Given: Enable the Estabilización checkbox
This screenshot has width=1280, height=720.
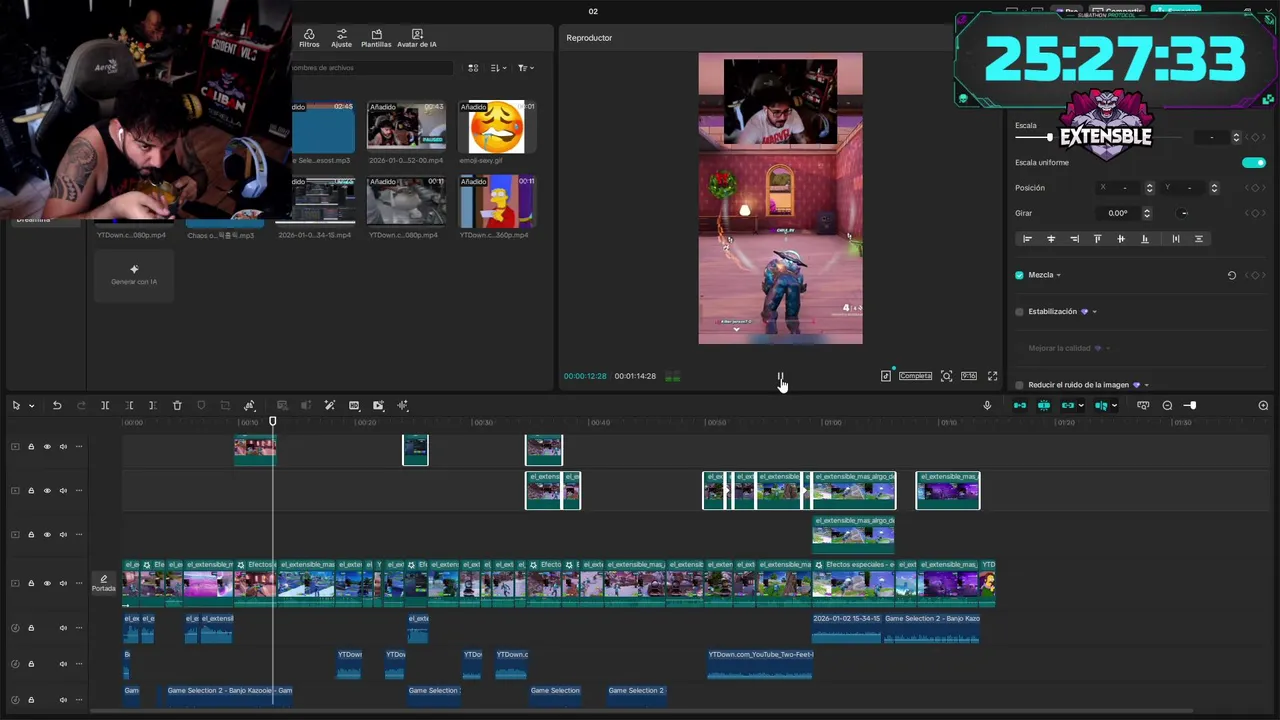Looking at the screenshot, I should point(1020,312).
